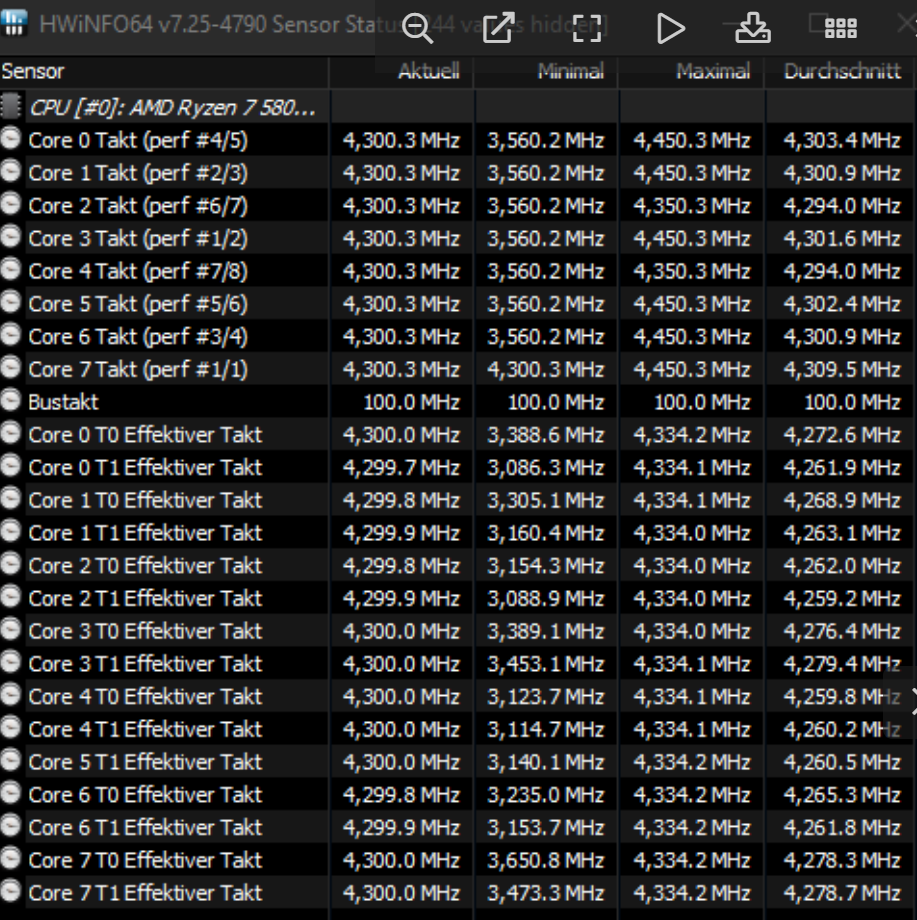Screen dimensions: 917x920
Task: Click Core 0 T1 current value 4,299.7 MHz
Action: click(x=401, y=468)
